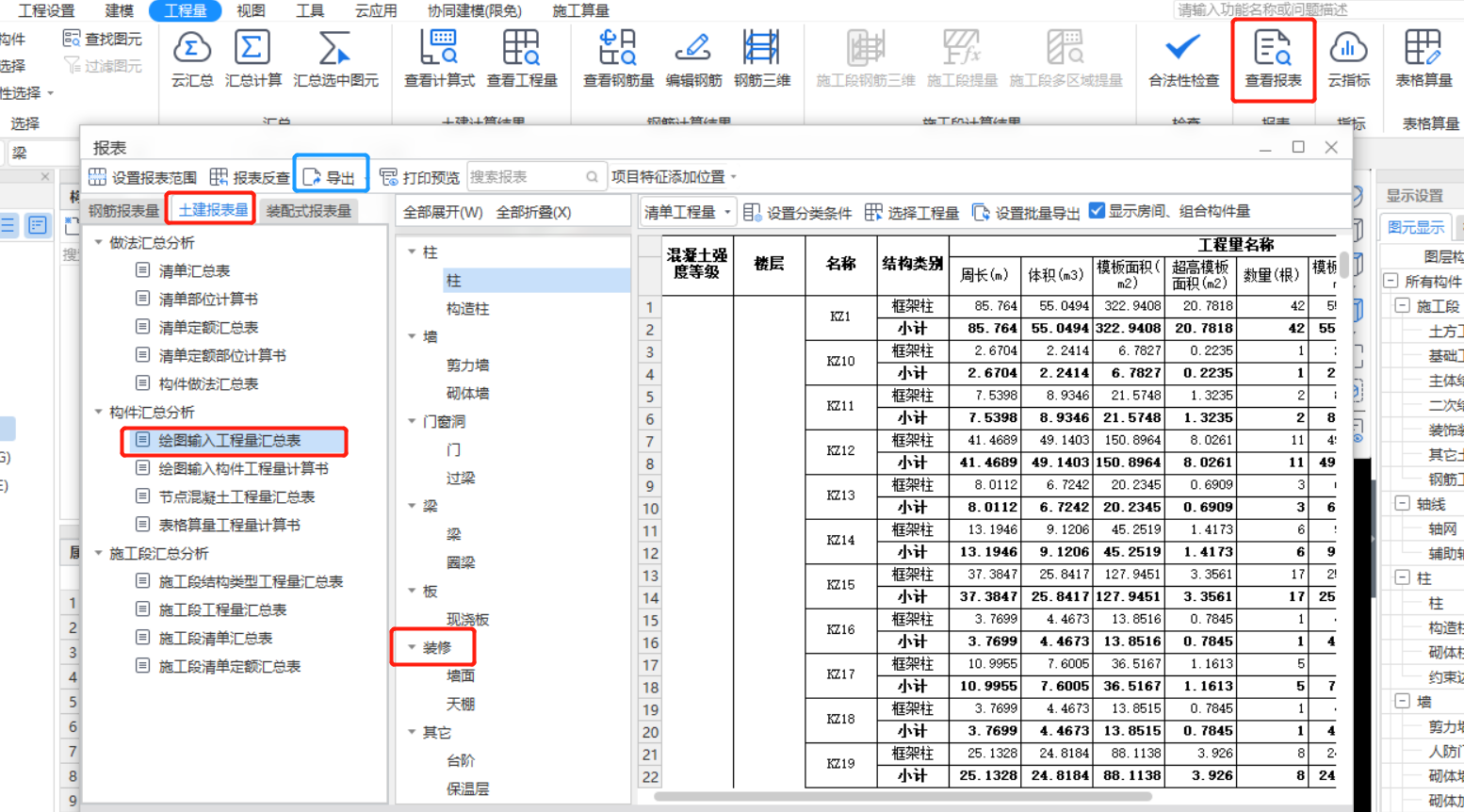Open 云指标 tool
The image size is (1464, 812).
click(x=1348, y=59)
